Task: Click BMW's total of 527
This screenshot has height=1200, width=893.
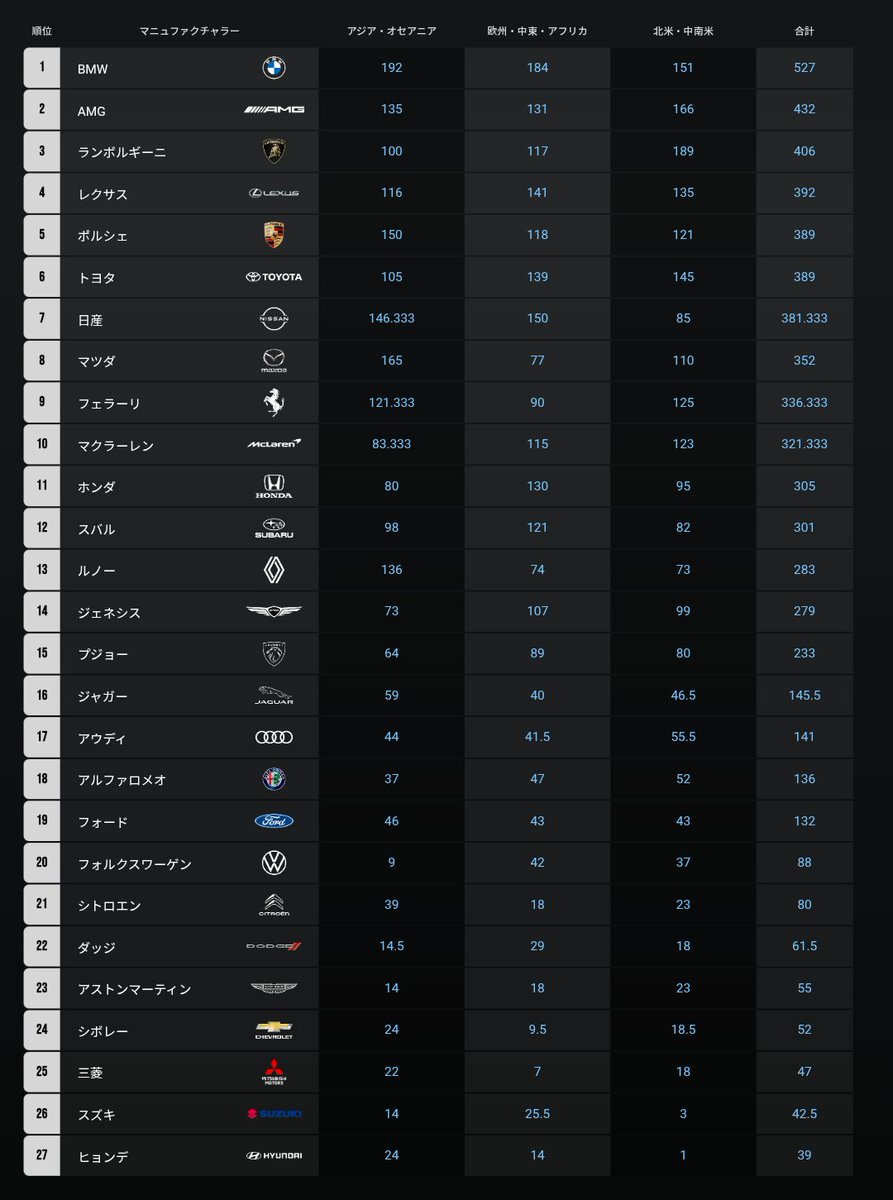Action: (804, 68)
